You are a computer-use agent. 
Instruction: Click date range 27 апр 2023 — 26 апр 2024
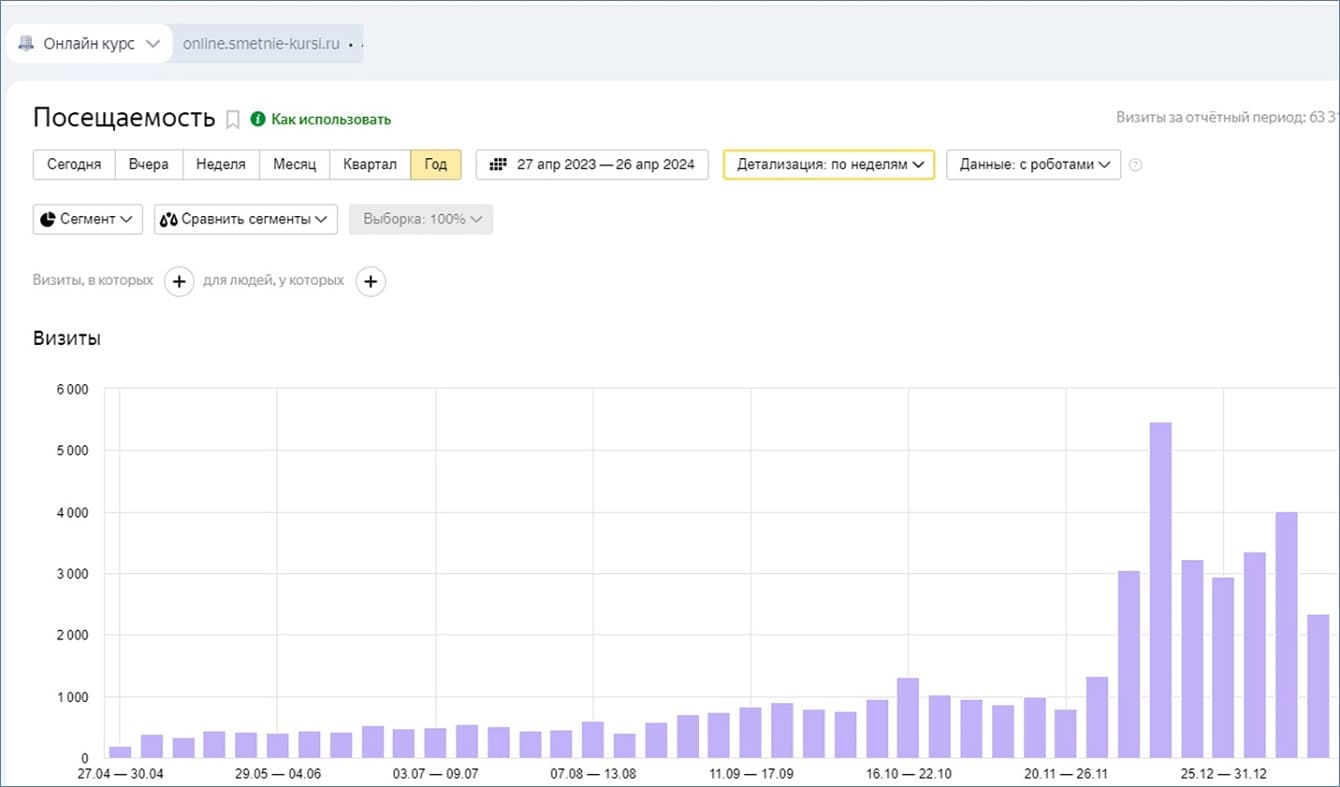pos(604,164)
